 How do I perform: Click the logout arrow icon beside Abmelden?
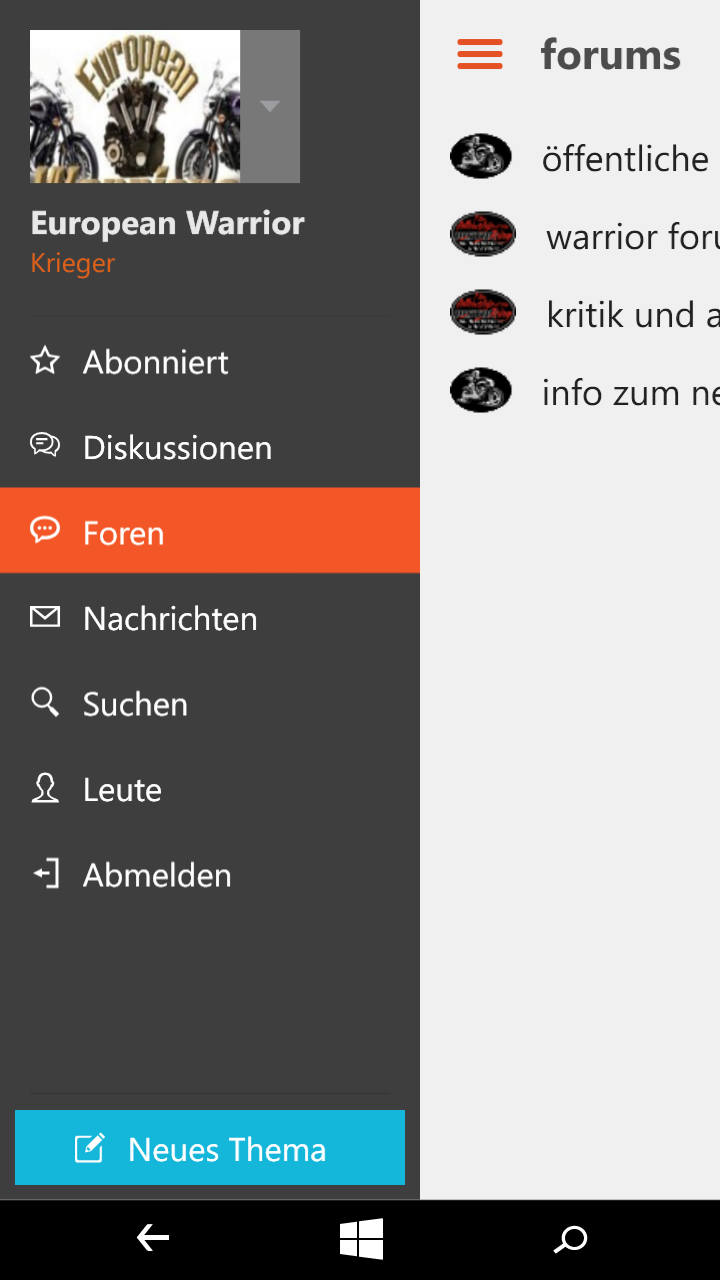tap(45, 874)
